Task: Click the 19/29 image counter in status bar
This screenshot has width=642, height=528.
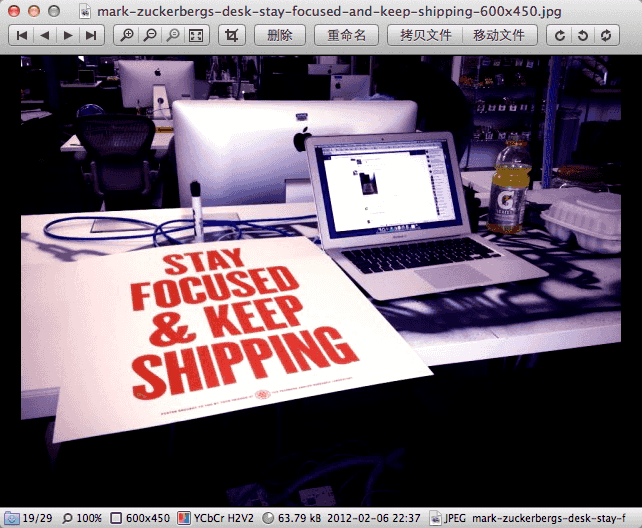Action: pos(28,518)
